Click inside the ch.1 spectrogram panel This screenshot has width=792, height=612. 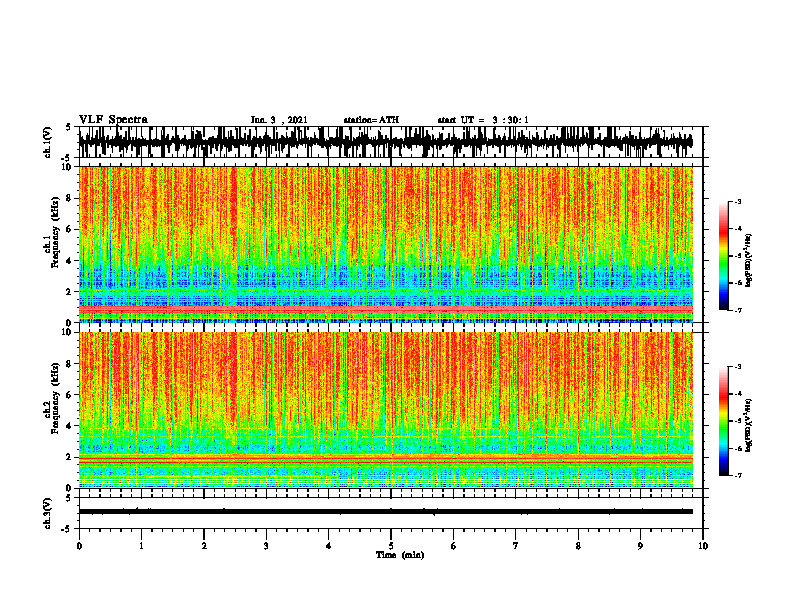386,244
